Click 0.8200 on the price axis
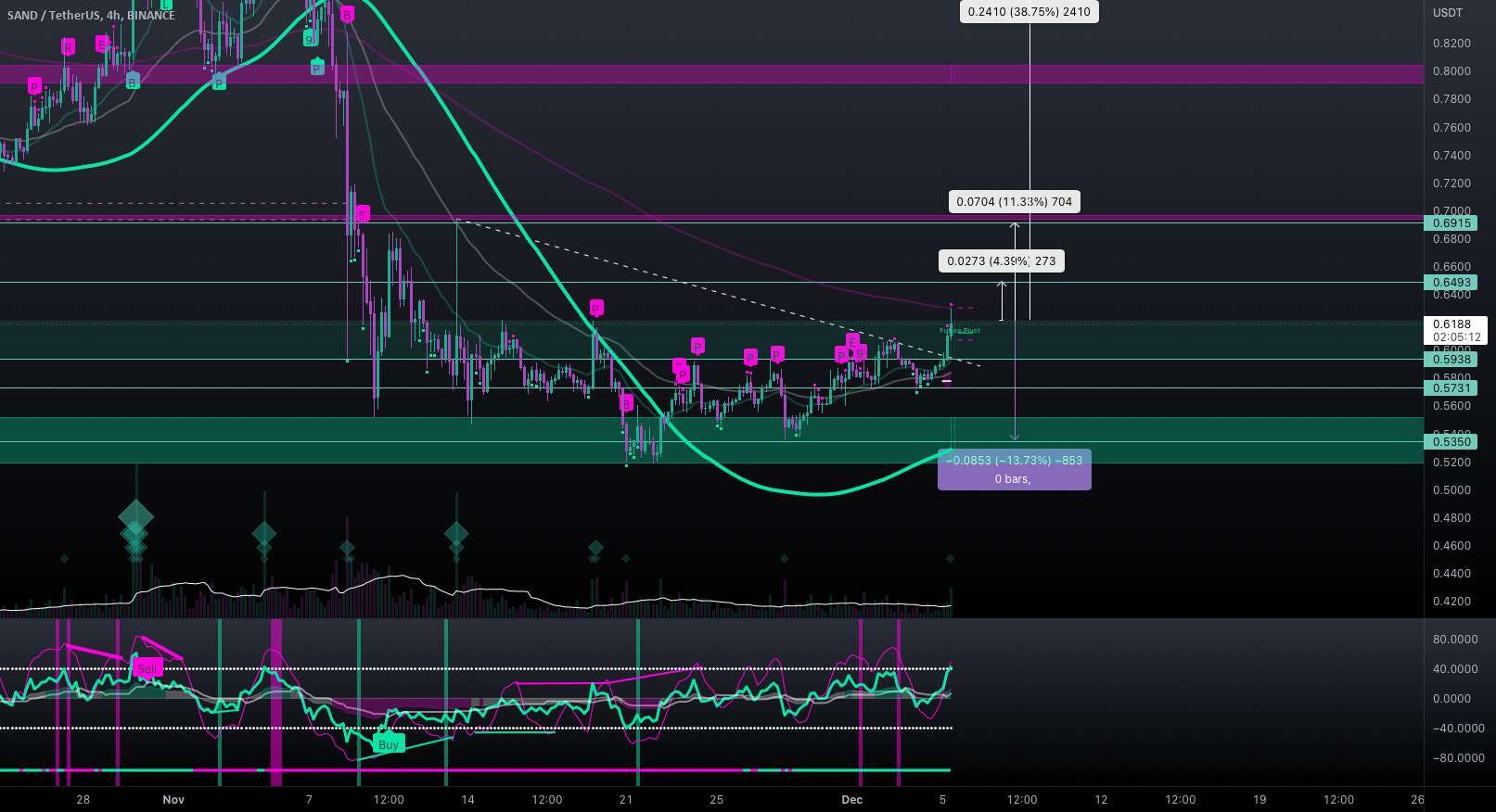Viewport: 1496px width, 812px height. click(x=1451, y=44)
